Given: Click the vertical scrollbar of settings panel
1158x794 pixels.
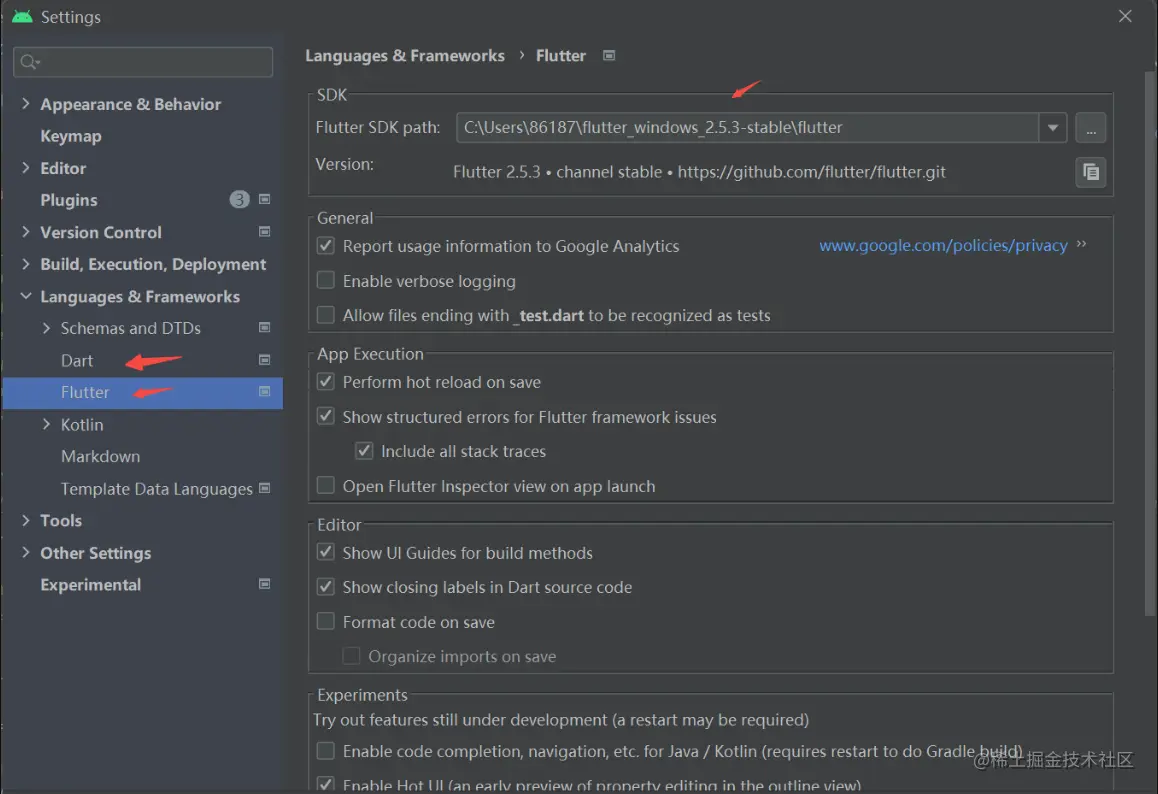Looking at the screenshot, I should point(1150,340).
